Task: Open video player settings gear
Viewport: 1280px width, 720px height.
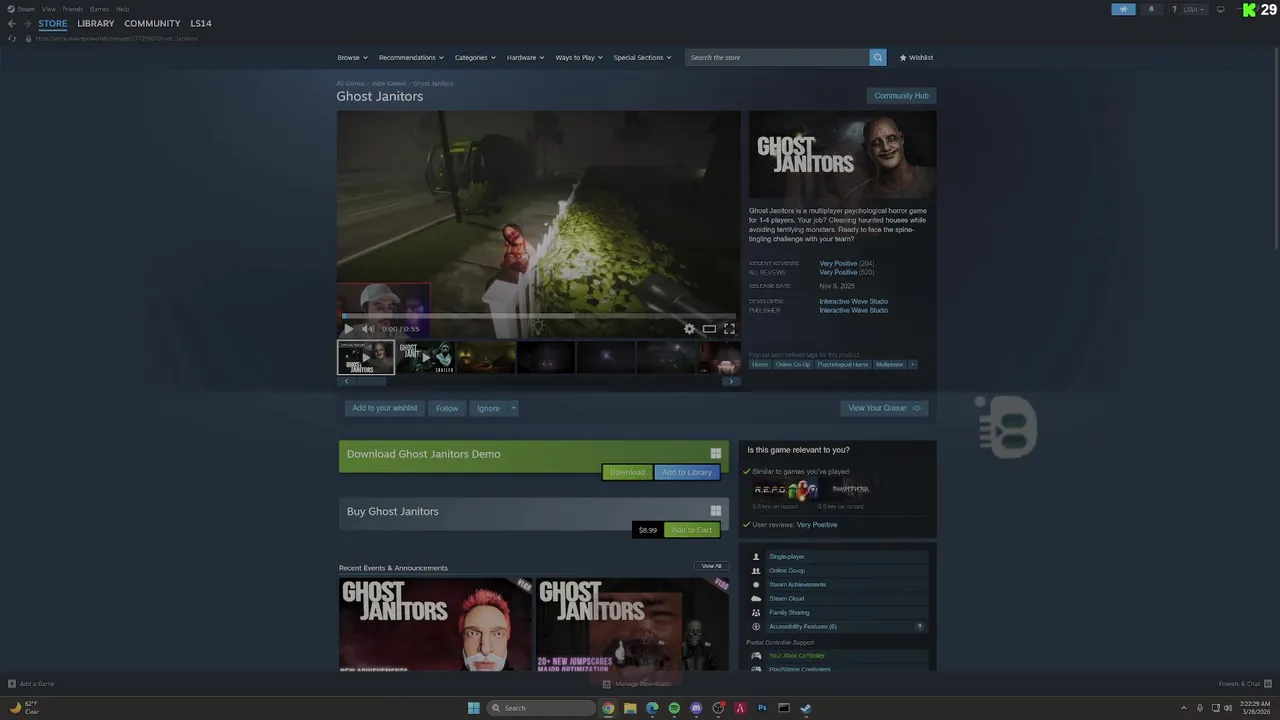Action: (689, 329)
